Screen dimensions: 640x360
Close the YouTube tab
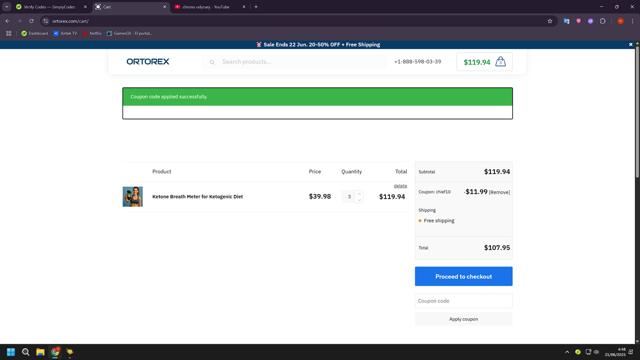[x=244, y=7]
